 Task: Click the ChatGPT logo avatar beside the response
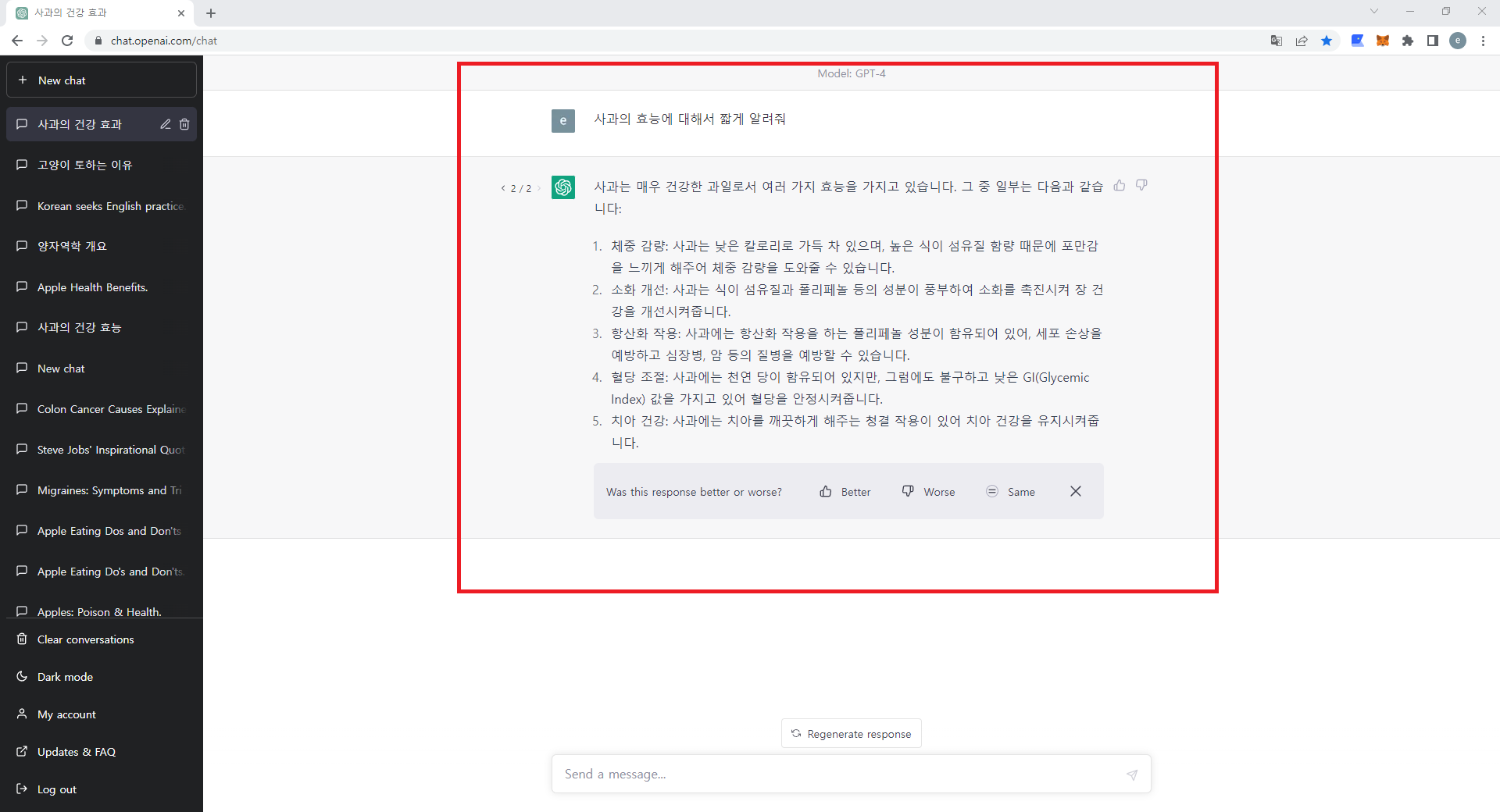point(563,187)
